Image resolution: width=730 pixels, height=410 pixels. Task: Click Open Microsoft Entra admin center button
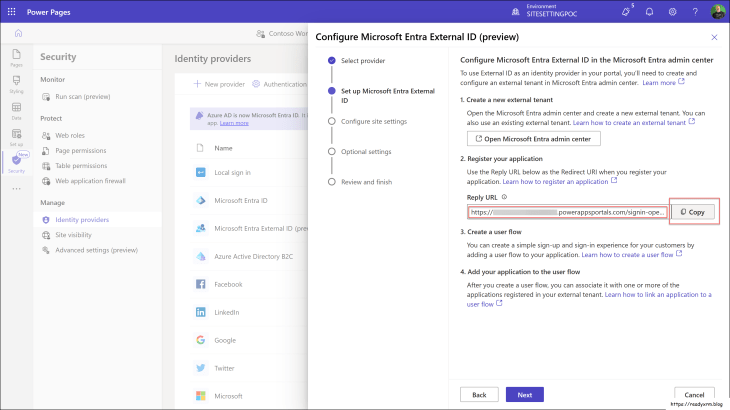pyautogui.click(x=534, y=139)
